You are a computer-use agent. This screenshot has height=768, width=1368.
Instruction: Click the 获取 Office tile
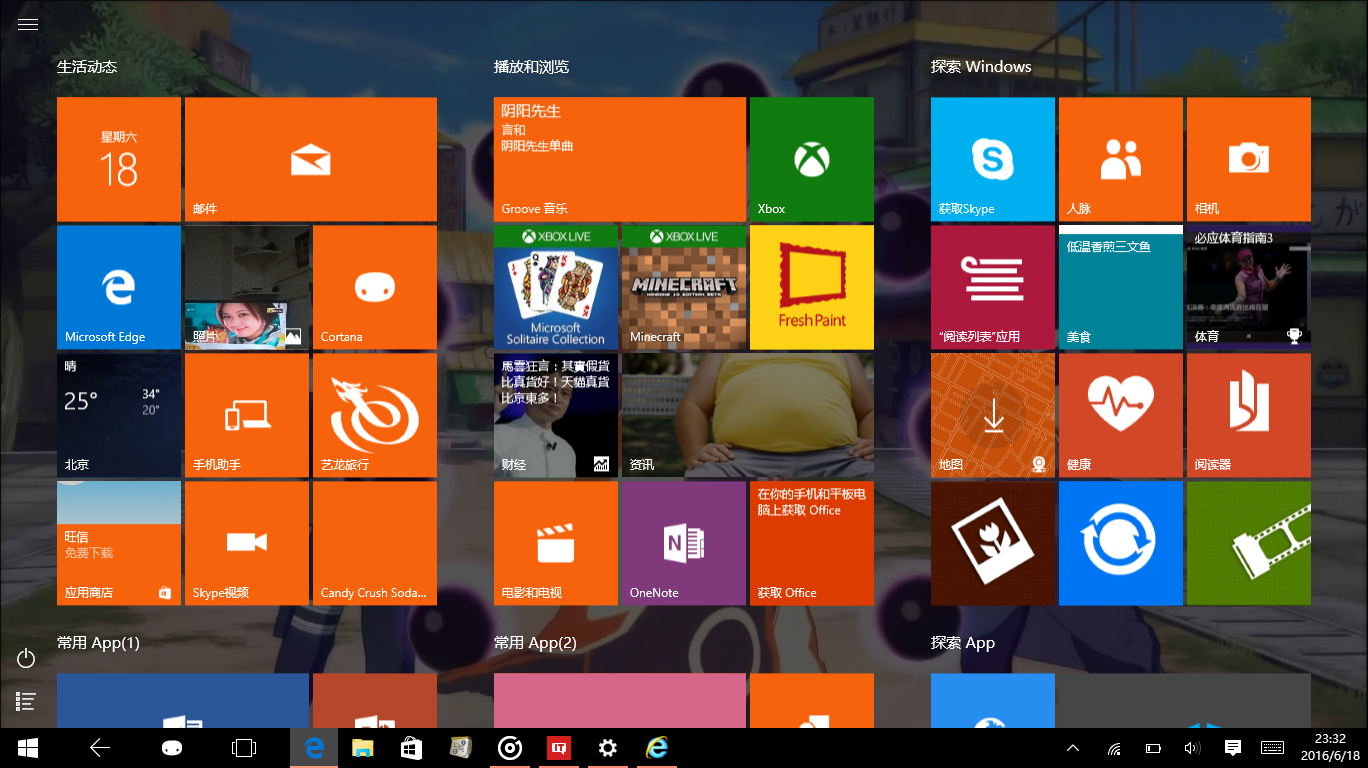[811, 543]
